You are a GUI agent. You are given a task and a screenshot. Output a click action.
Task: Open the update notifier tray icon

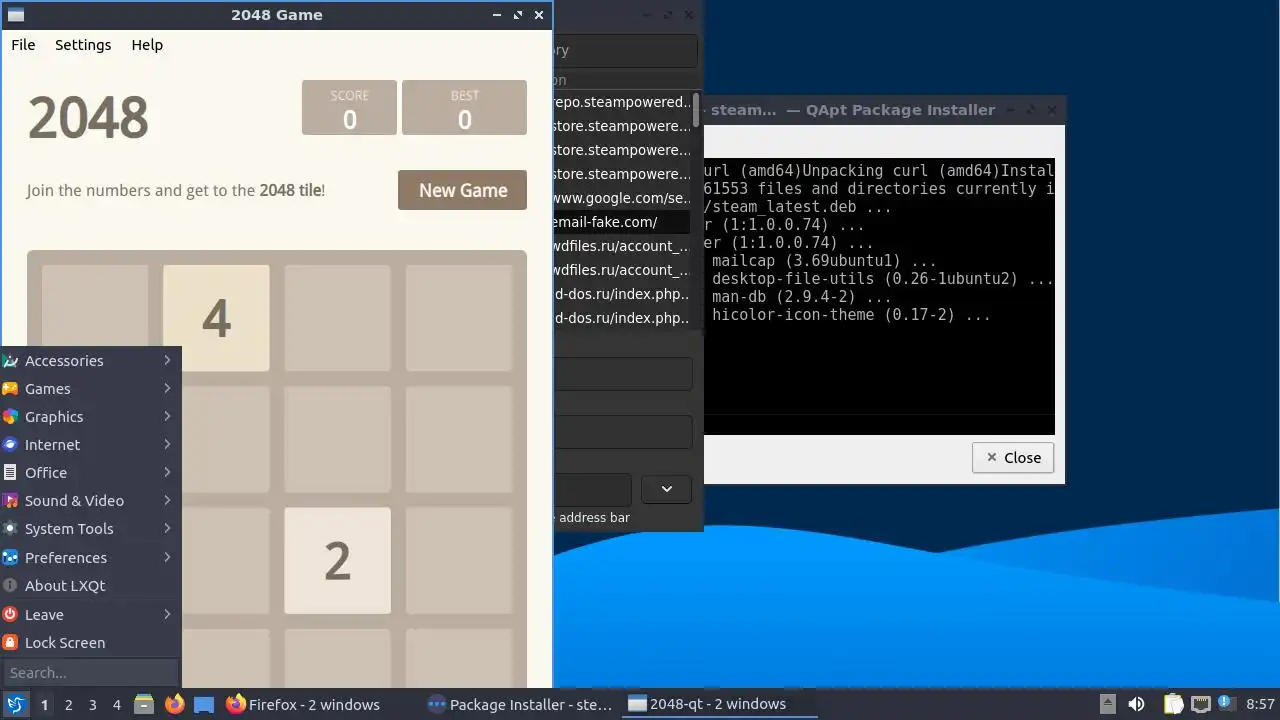coord(1225,704)
